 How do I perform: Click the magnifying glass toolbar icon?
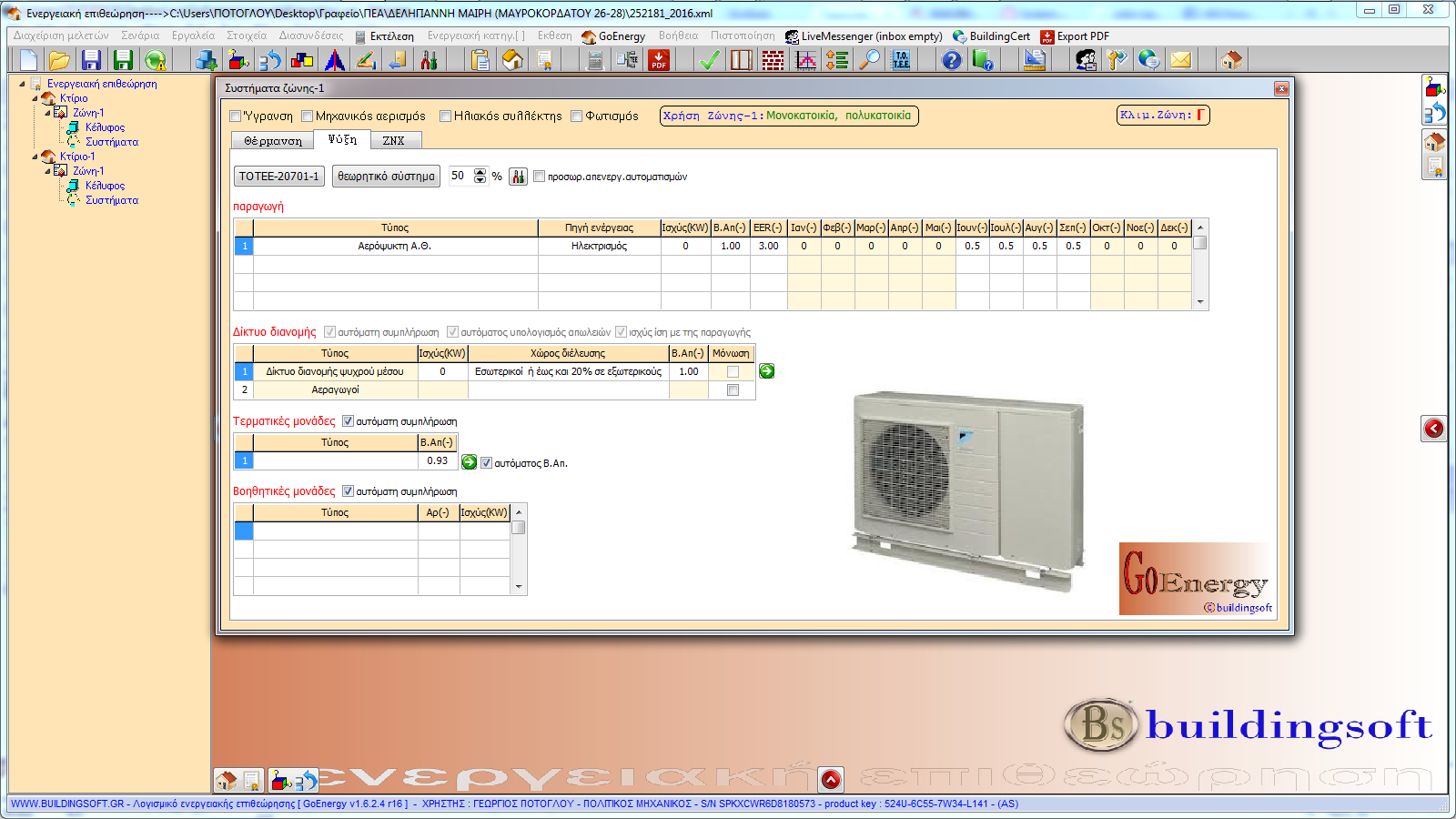click(x=871, y=60)
